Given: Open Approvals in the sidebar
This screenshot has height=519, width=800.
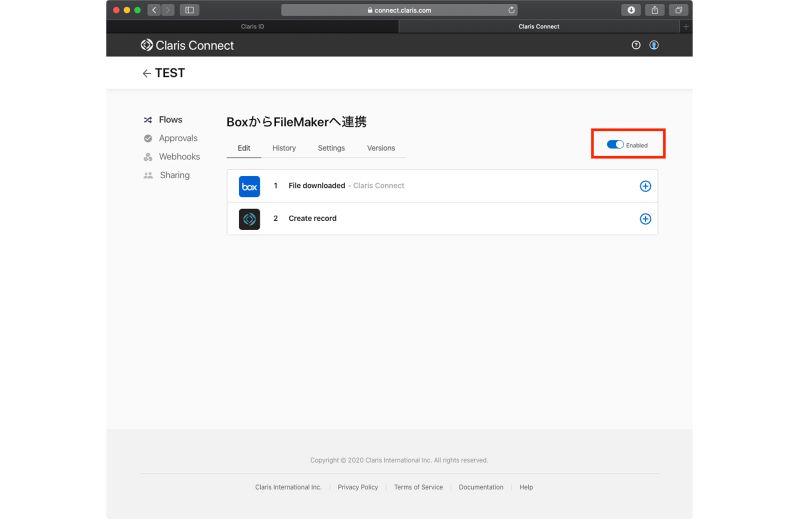Looking at the screenshot, I should point(178,138).
